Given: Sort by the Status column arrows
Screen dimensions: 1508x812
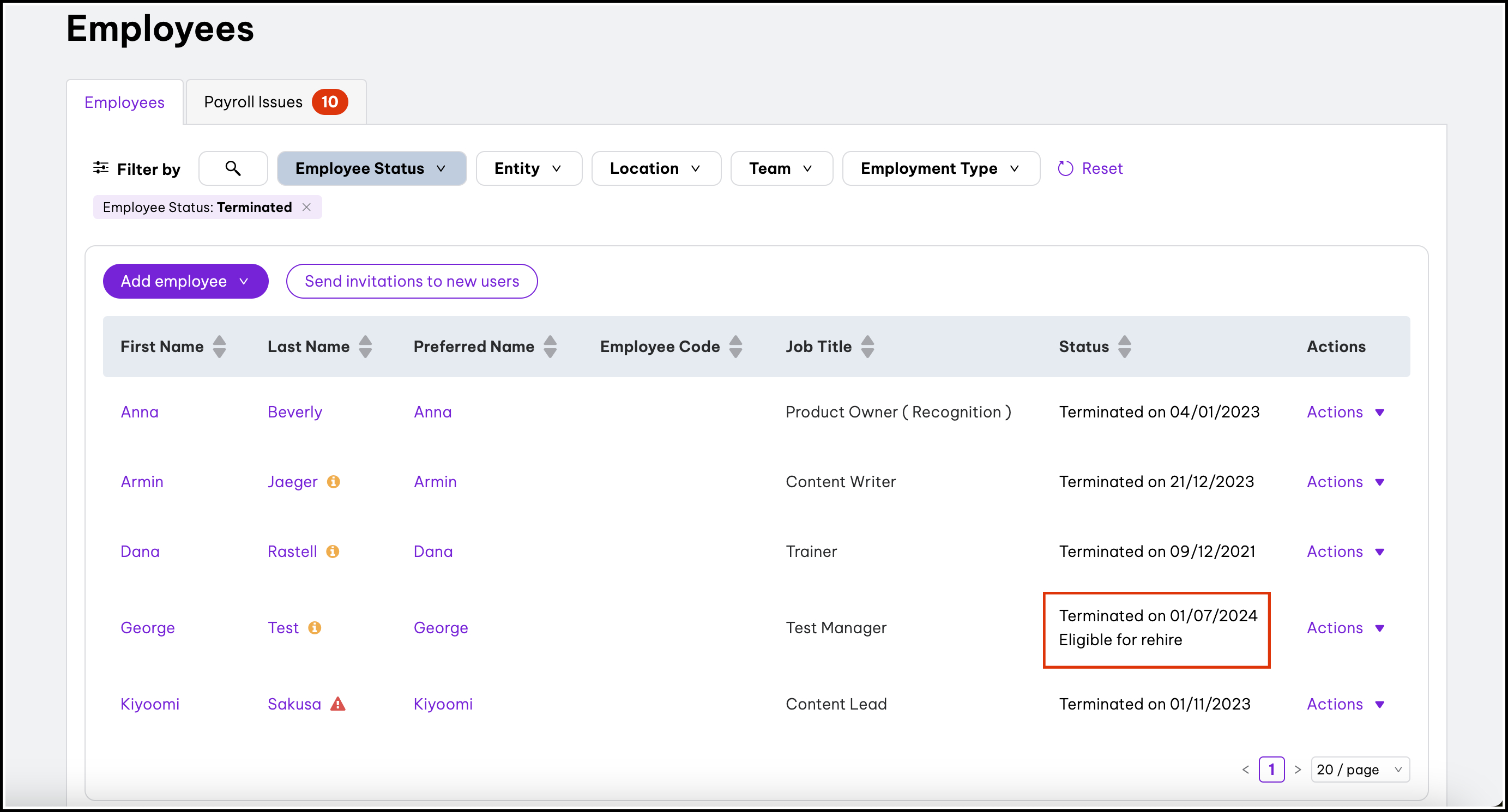Looking at the screenshot, I should pyautogui.click(x=1125, y=347).
